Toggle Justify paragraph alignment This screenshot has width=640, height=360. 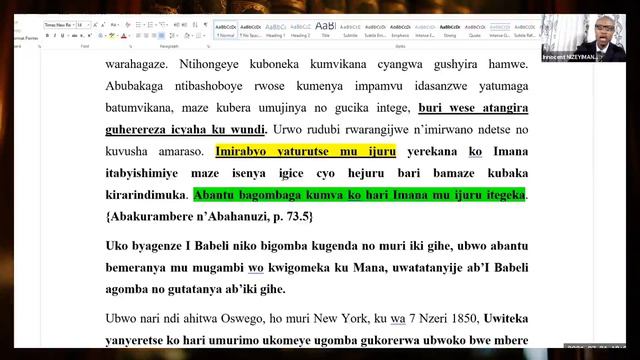[x=162, y=36]
